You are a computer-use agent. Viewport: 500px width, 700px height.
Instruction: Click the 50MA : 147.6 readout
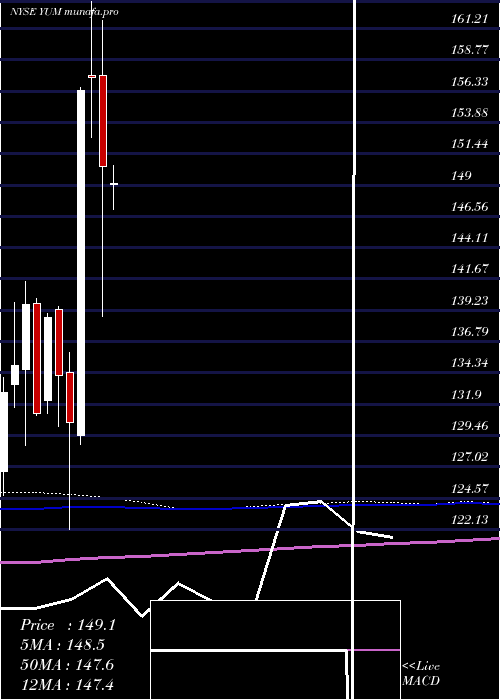pos(67,665)
